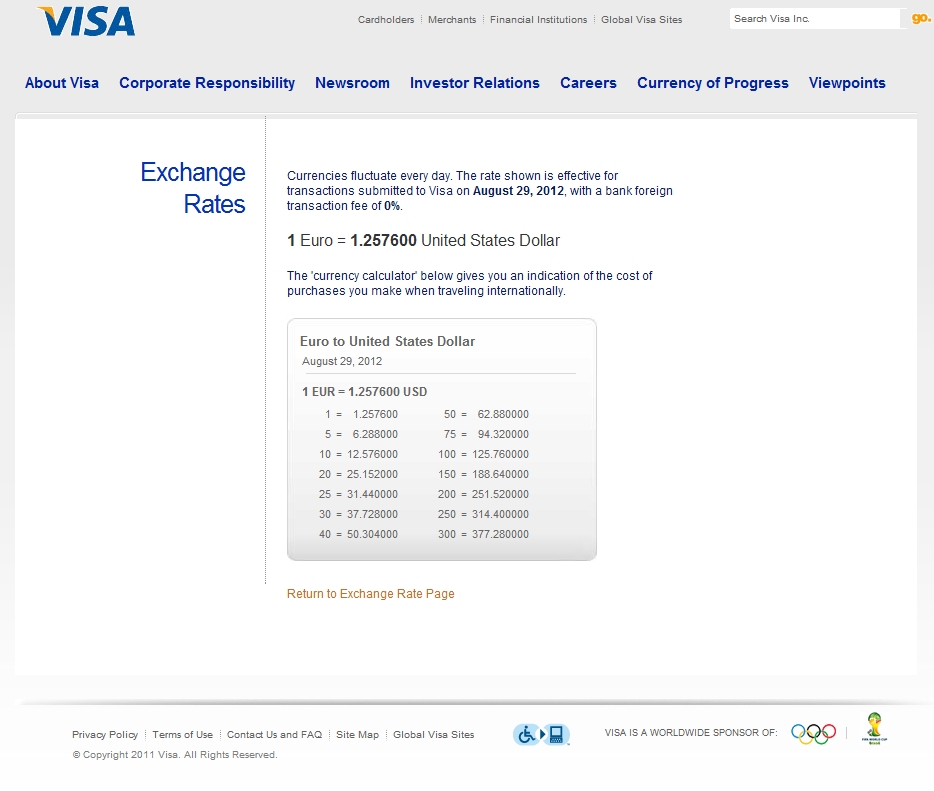This screenshot has height=791, width=934.
Task: Click the Exchange Rates heading
Action: [x=193, y=188]
